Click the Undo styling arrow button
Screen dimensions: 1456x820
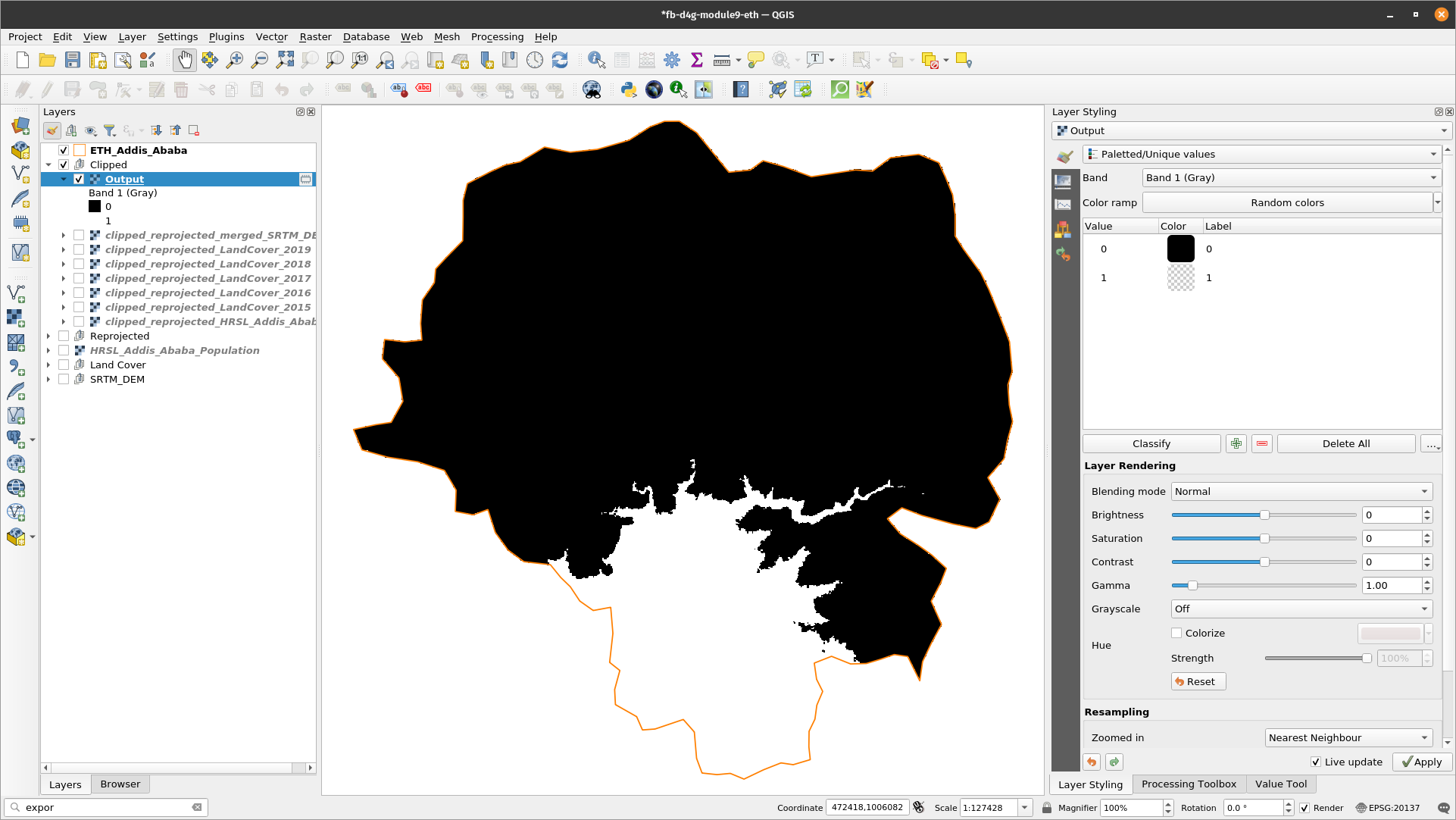coord(1092,762)
